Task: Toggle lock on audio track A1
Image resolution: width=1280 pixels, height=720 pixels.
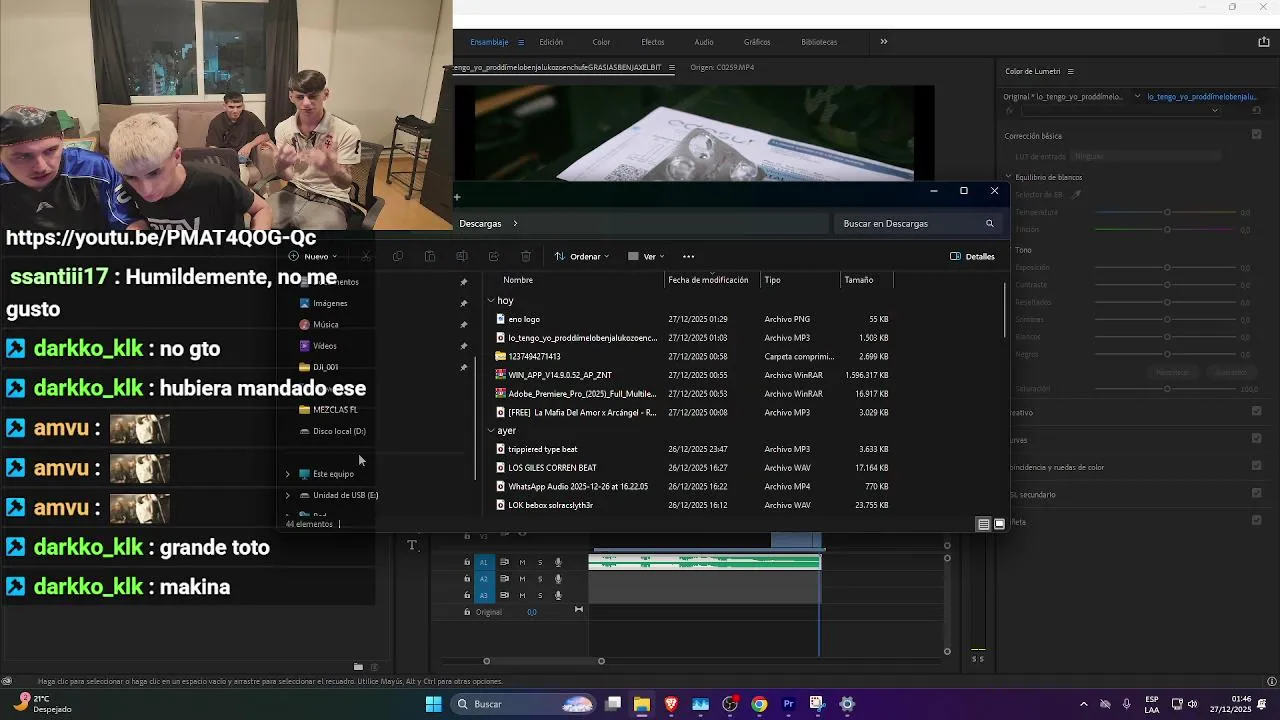Action: tap(467, 562)
